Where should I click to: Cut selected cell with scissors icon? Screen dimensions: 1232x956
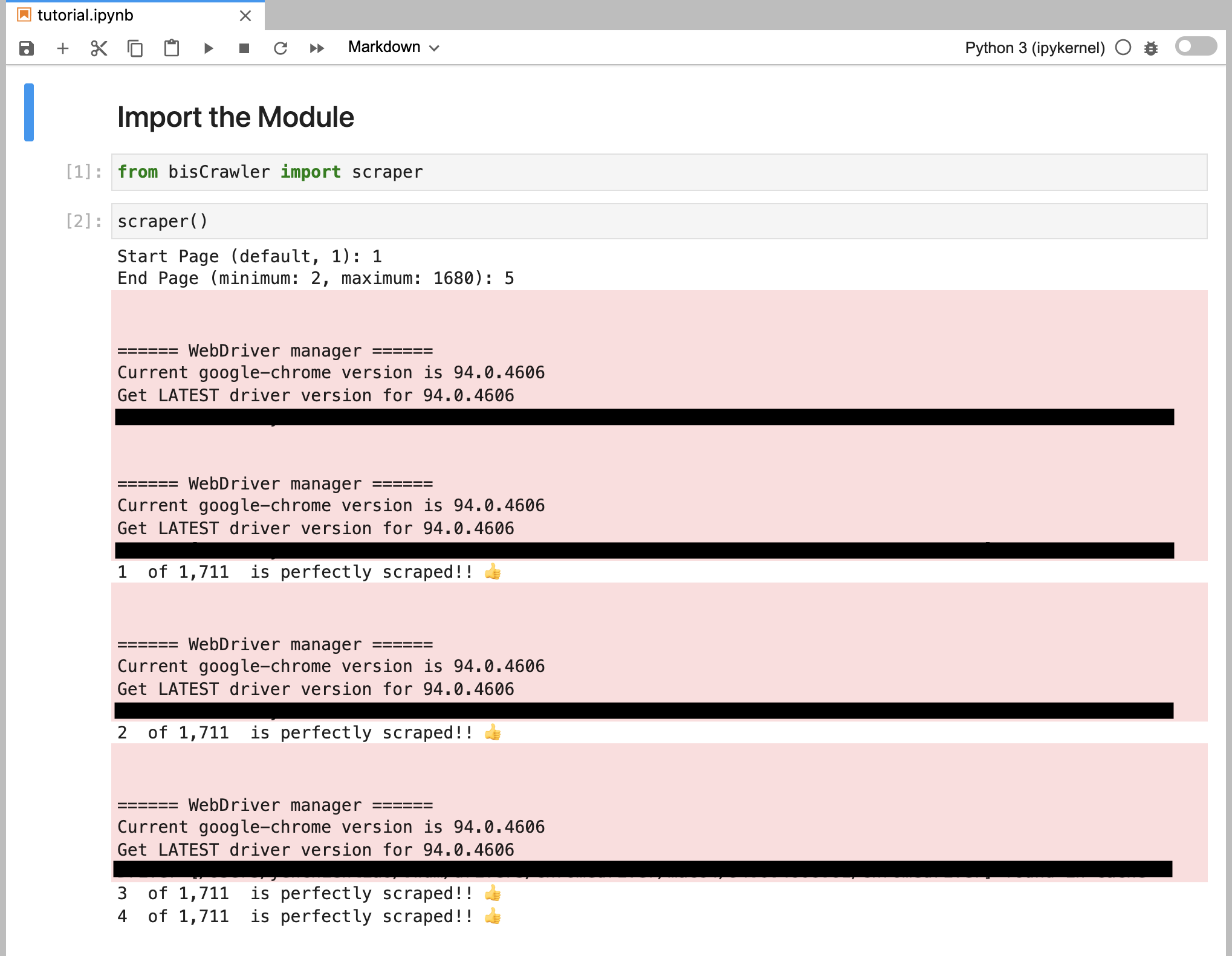[99, 48]
